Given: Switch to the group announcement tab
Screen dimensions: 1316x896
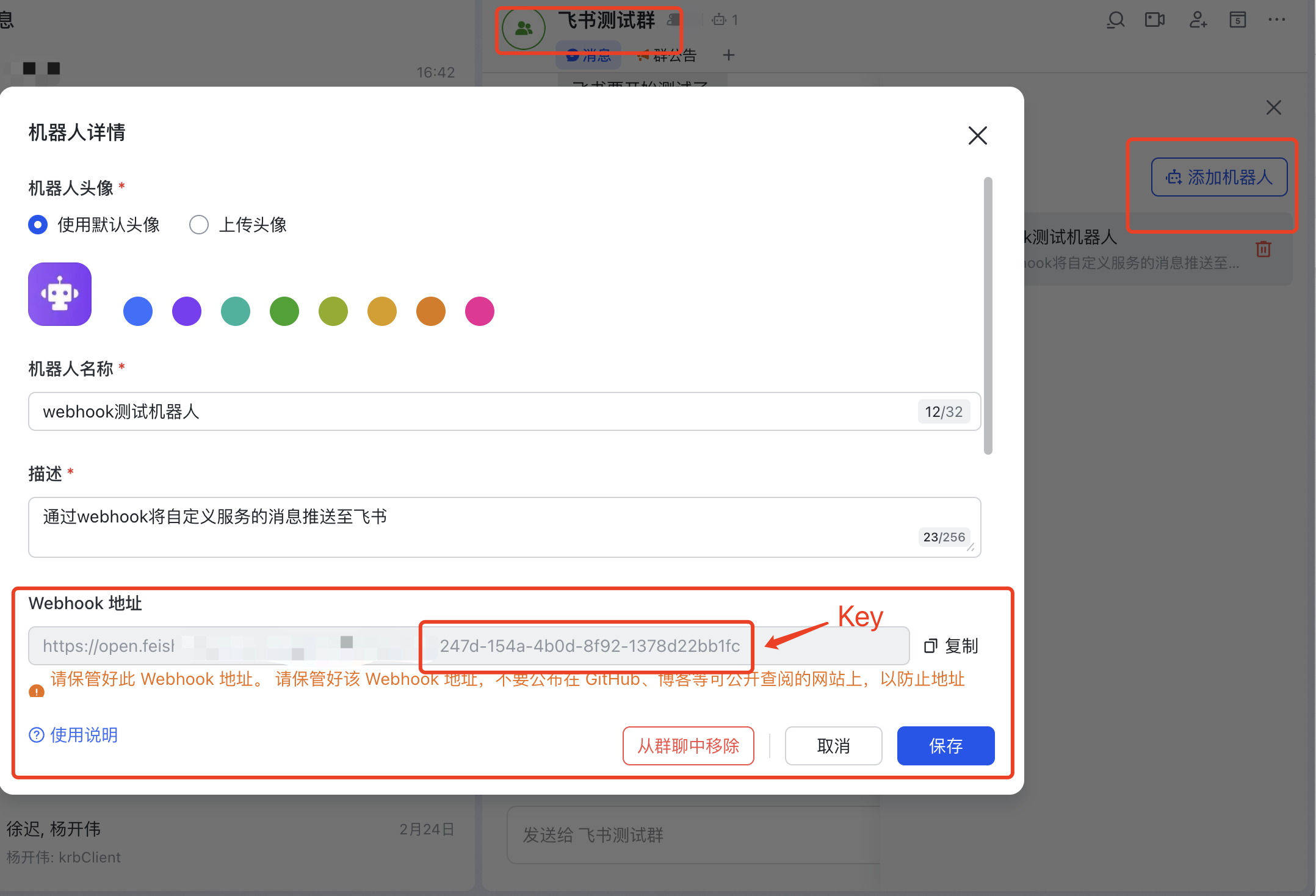Looking at the screenshot, I should (667, 56).
